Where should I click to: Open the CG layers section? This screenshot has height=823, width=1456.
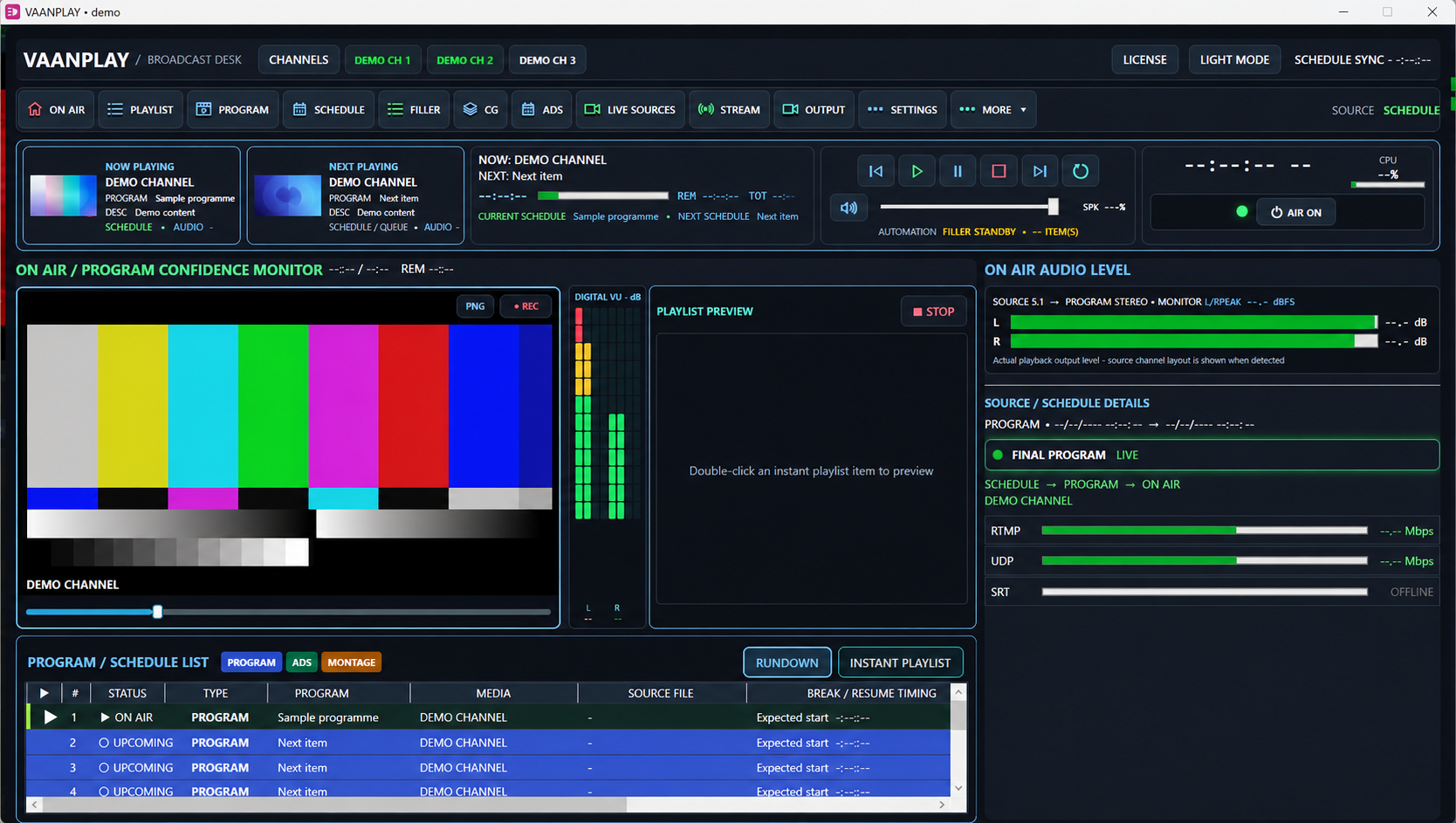tap(481, 110)
